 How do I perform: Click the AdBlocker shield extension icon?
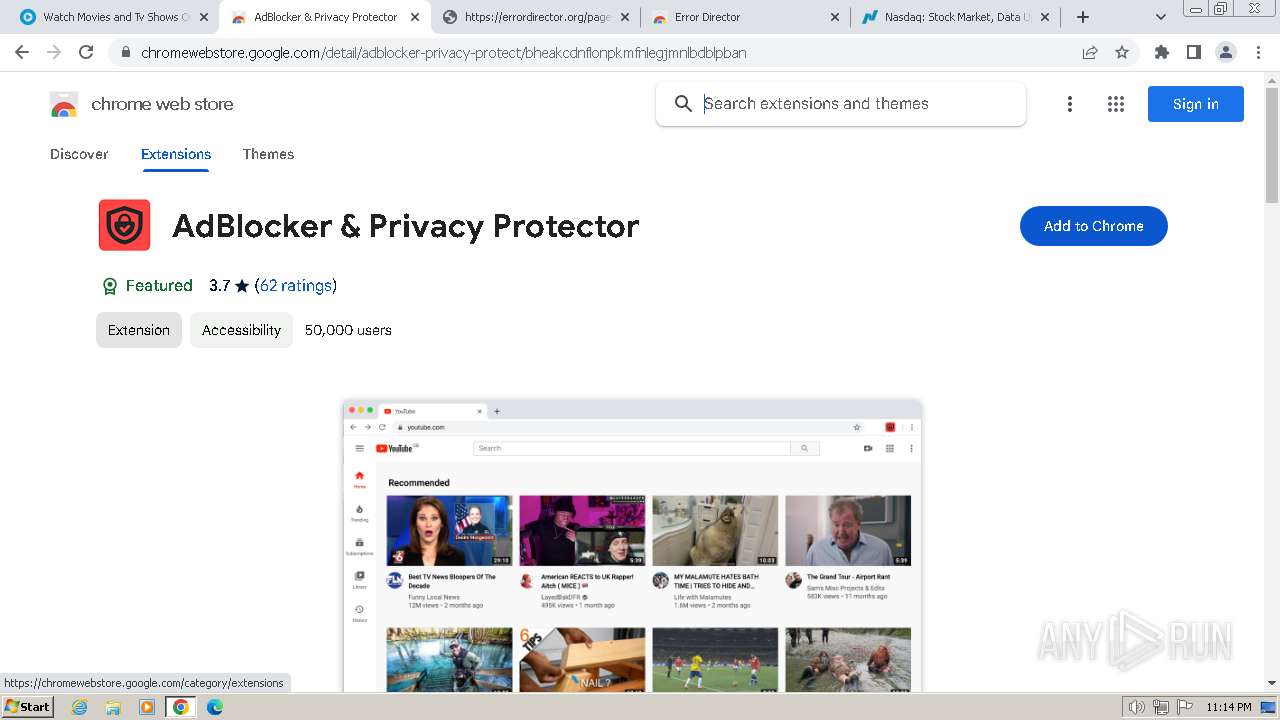click(124, 225)
